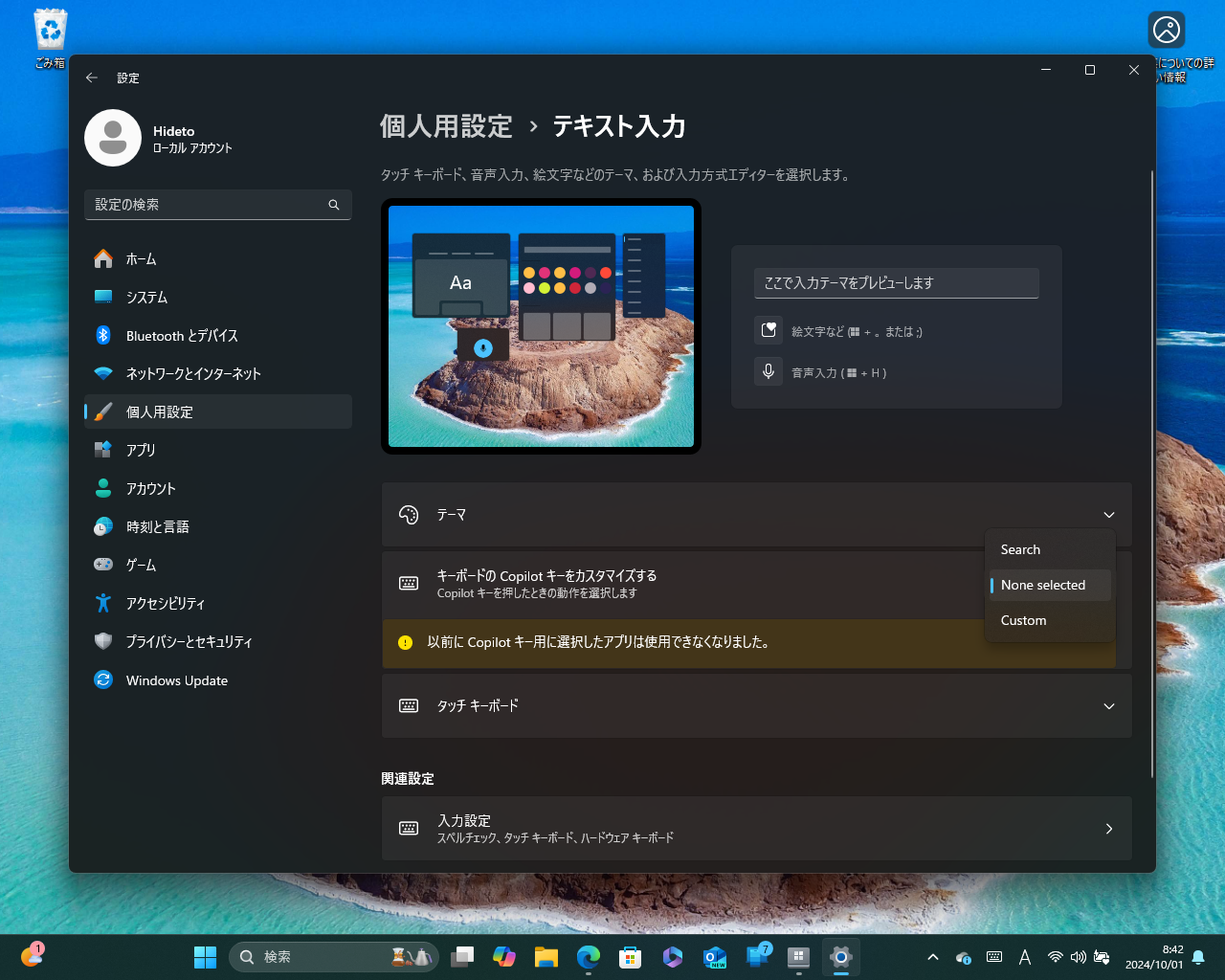This screenshot has width=1225, height=980.
Task: Click the back arrow in Settings
Action: click(x=92, y=78)
